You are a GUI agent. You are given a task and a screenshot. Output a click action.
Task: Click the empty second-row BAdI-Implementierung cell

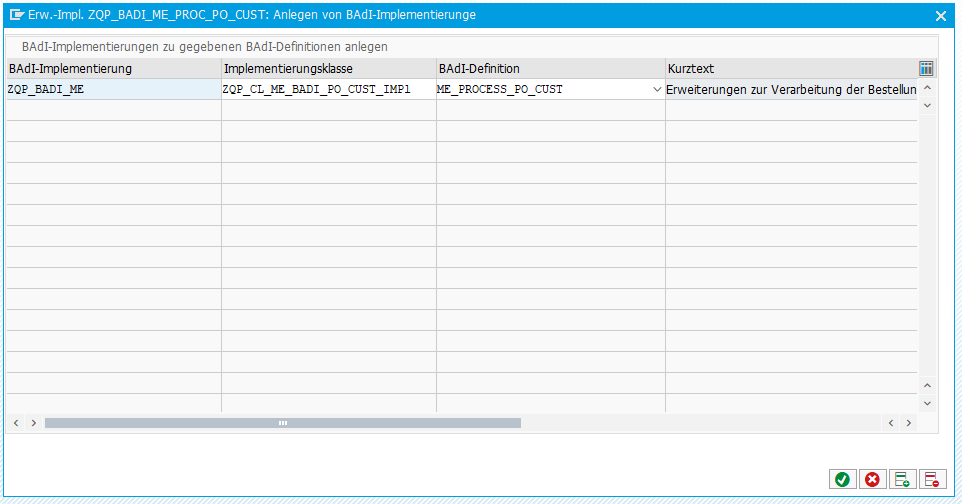113,110
